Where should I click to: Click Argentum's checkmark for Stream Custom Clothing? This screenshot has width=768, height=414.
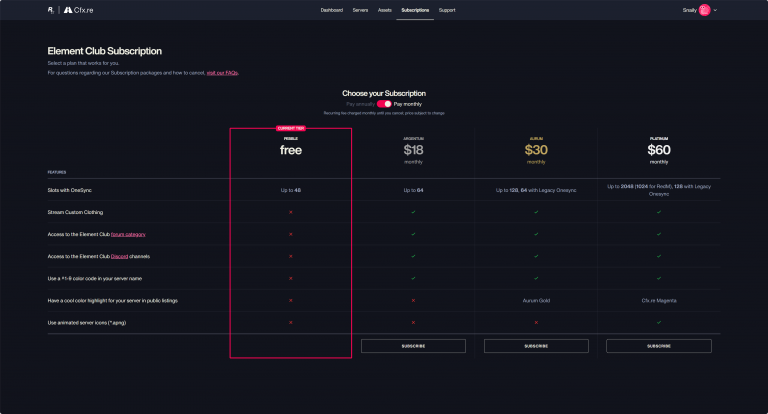pos(413,212)
